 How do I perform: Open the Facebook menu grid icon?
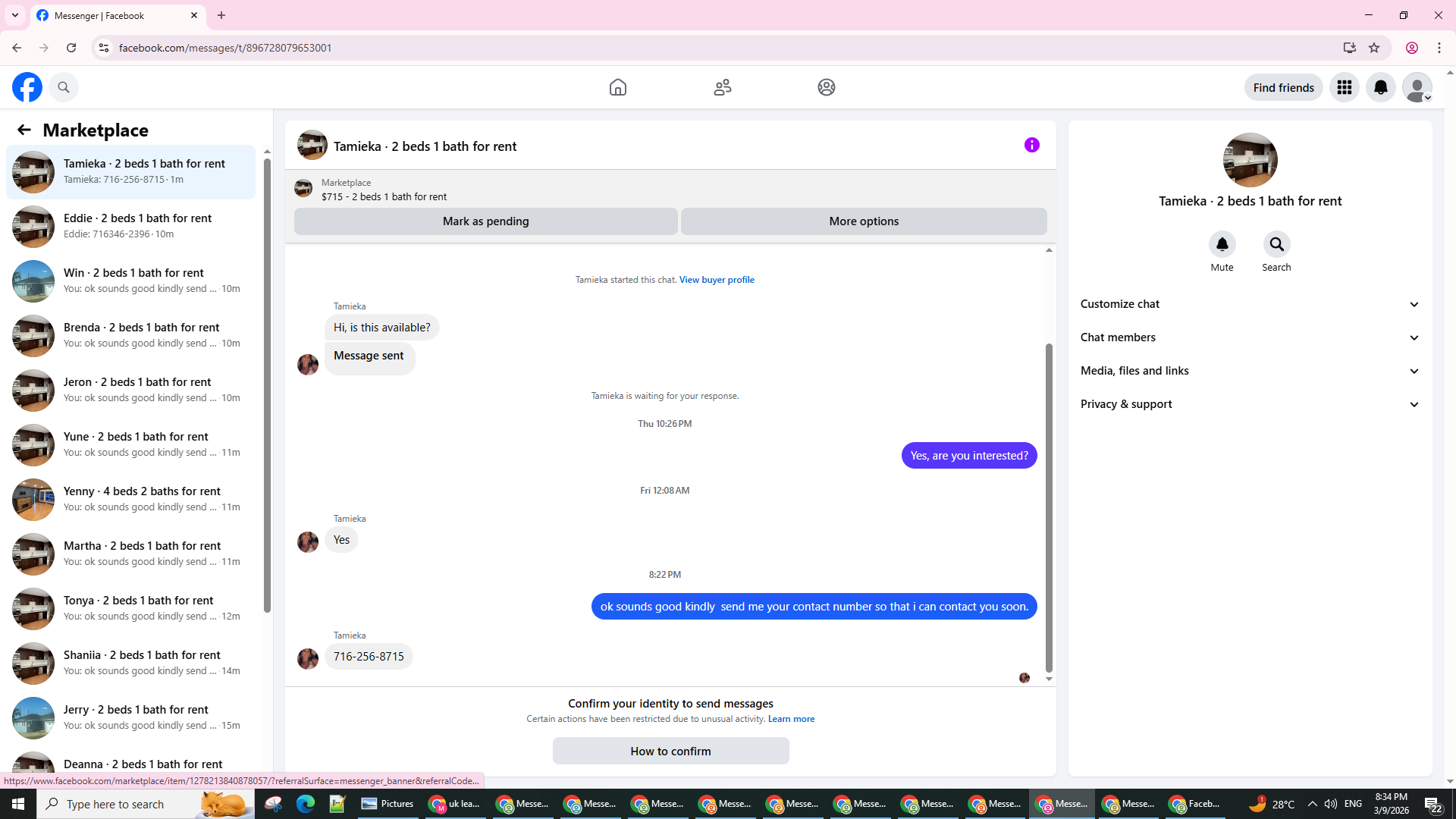pyautogui.click(x=1345, y=87)
